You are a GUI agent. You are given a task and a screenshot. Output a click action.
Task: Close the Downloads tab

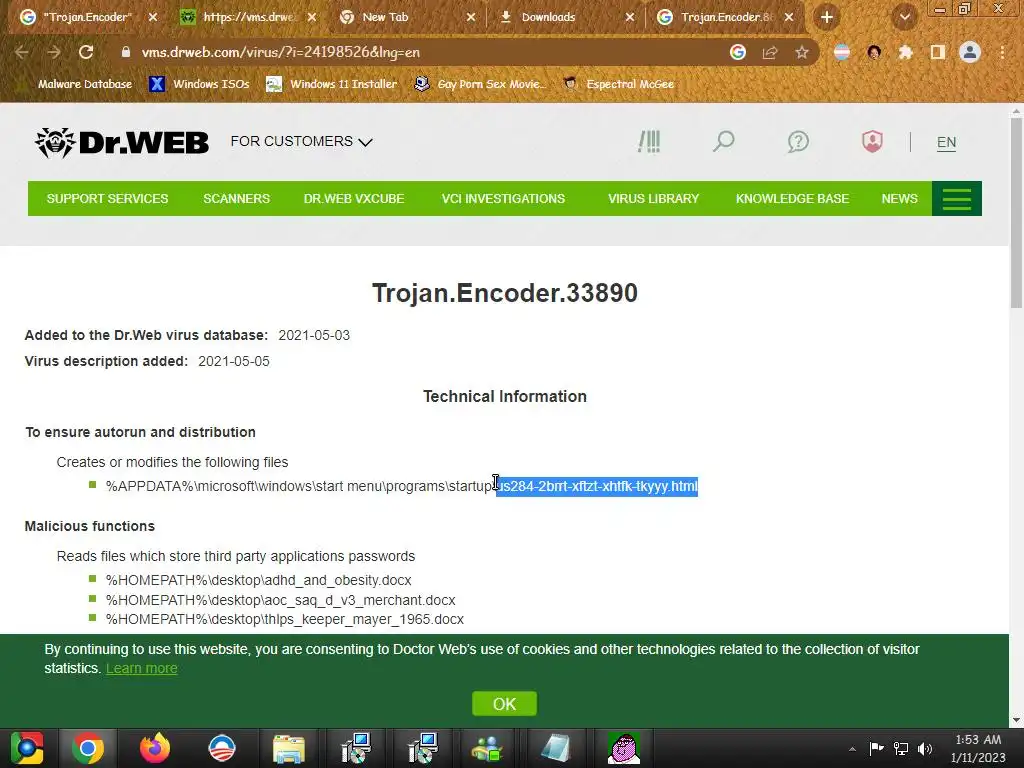tap(630, 17)
